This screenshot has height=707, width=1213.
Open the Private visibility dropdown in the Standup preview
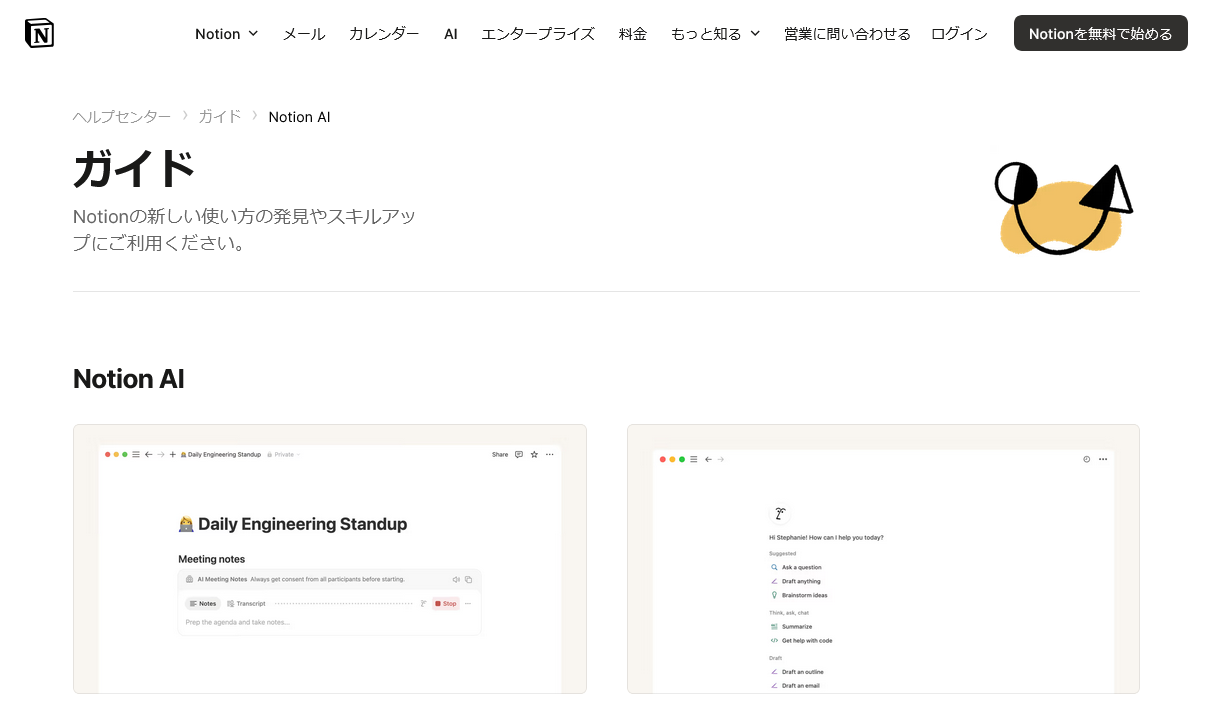tap(285, 454)
